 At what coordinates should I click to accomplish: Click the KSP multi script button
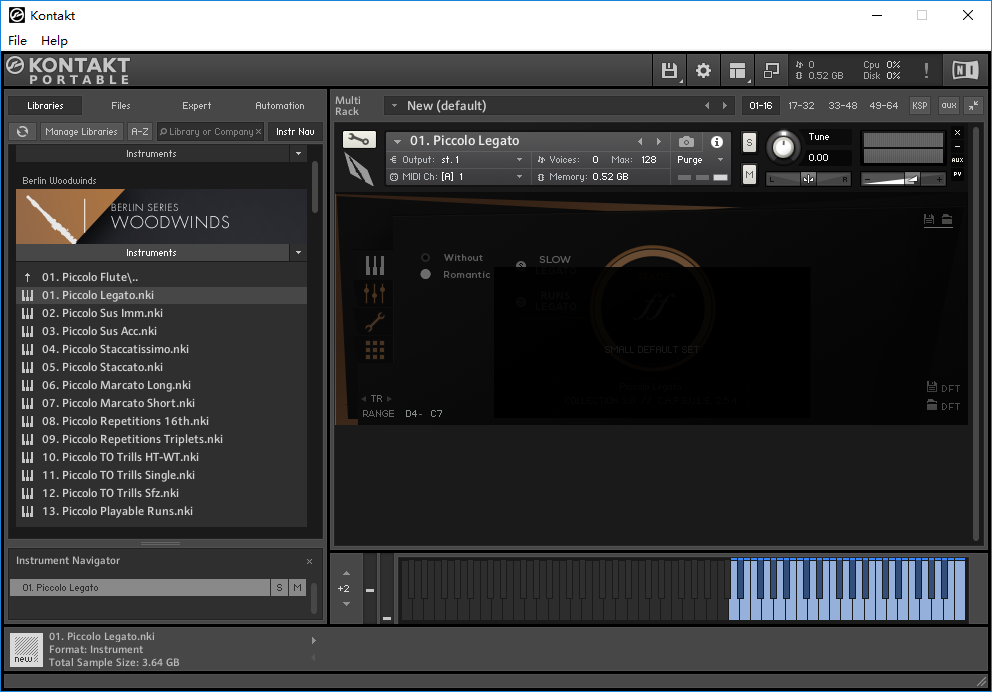920,106
